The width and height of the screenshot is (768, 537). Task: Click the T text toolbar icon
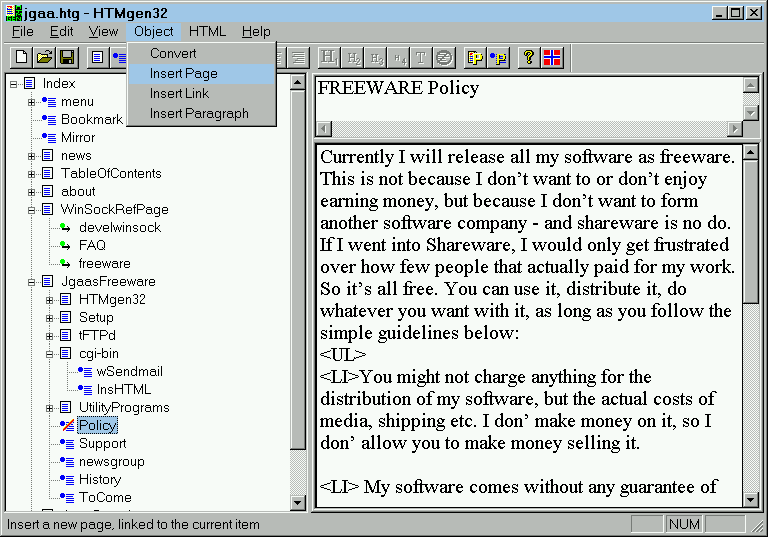pos(421,58)
